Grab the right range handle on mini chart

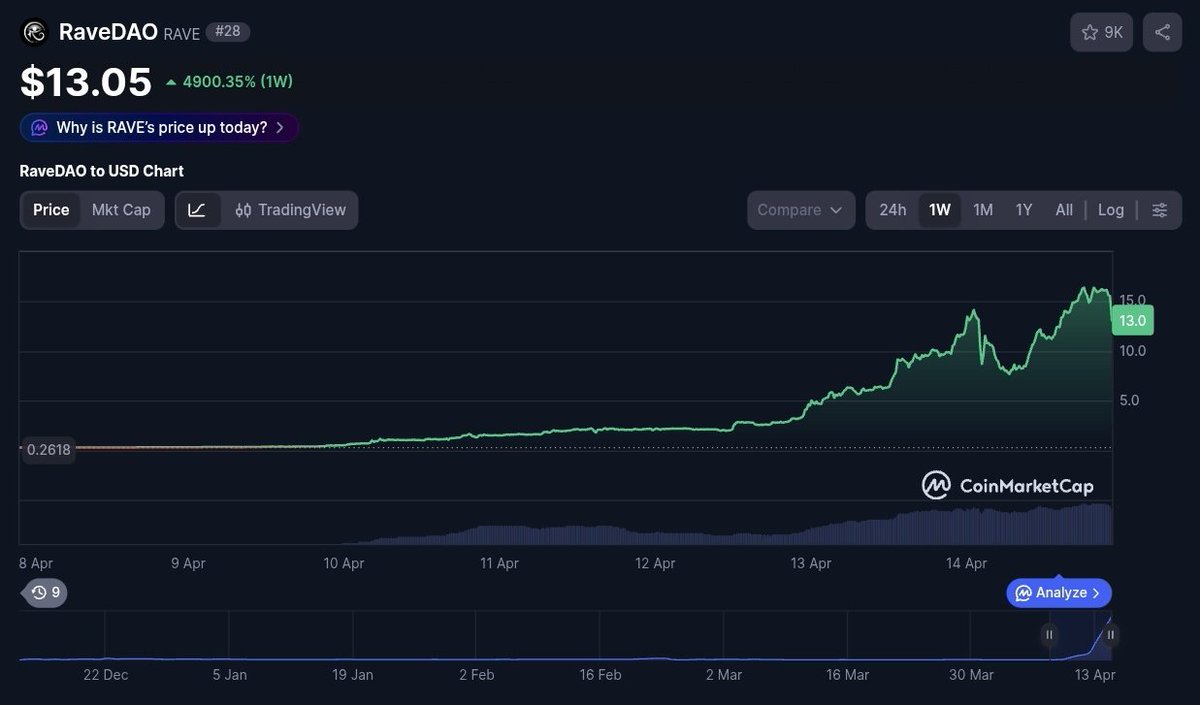(1110, 634)
